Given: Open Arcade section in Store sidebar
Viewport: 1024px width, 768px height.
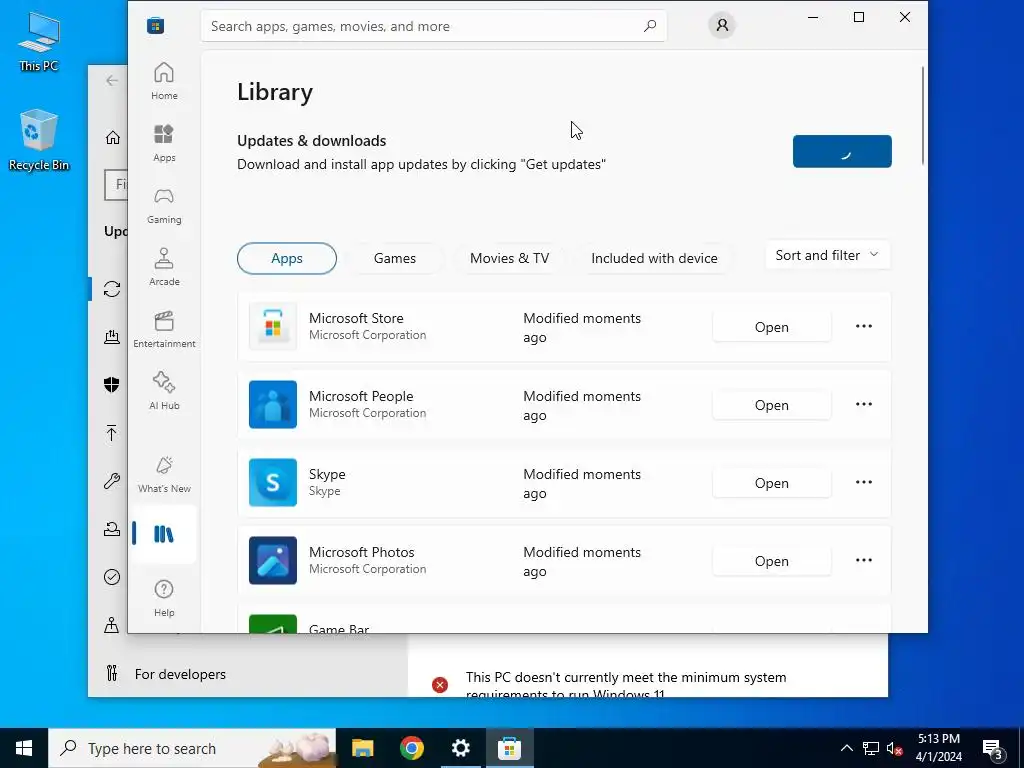Looking at the screenshot, I should point(164,267).
